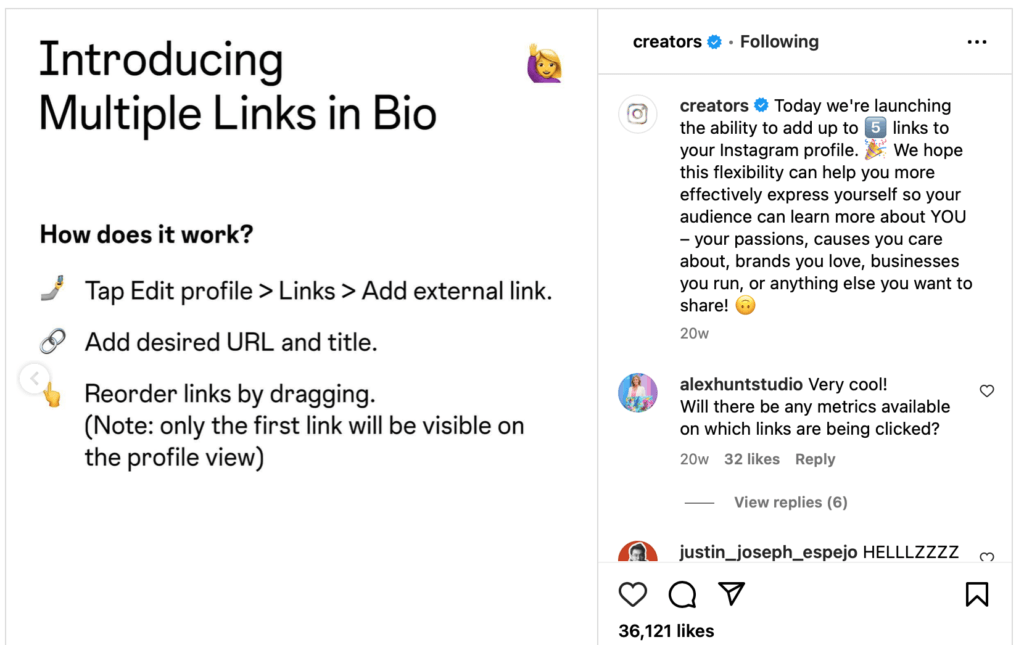Viewport: 1024px width, 645px height.
Task: Reply to alexhuntstudio's comment
Action: coord(815,459)
